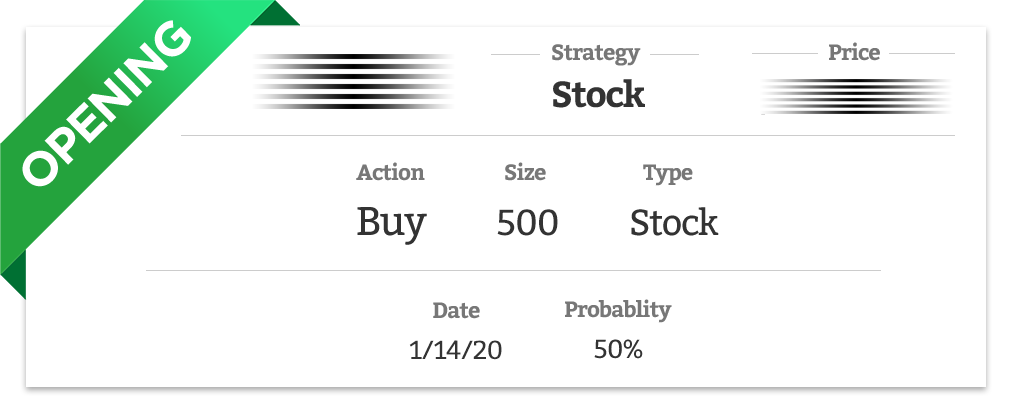1012x412 pixels.
Task: Select the Size column label
Action: (x=525, y=172)
